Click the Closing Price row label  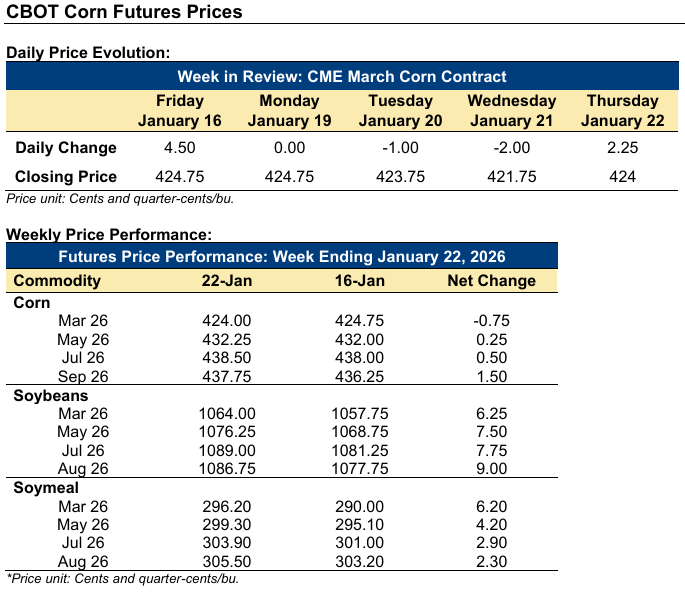coord(66,177)
